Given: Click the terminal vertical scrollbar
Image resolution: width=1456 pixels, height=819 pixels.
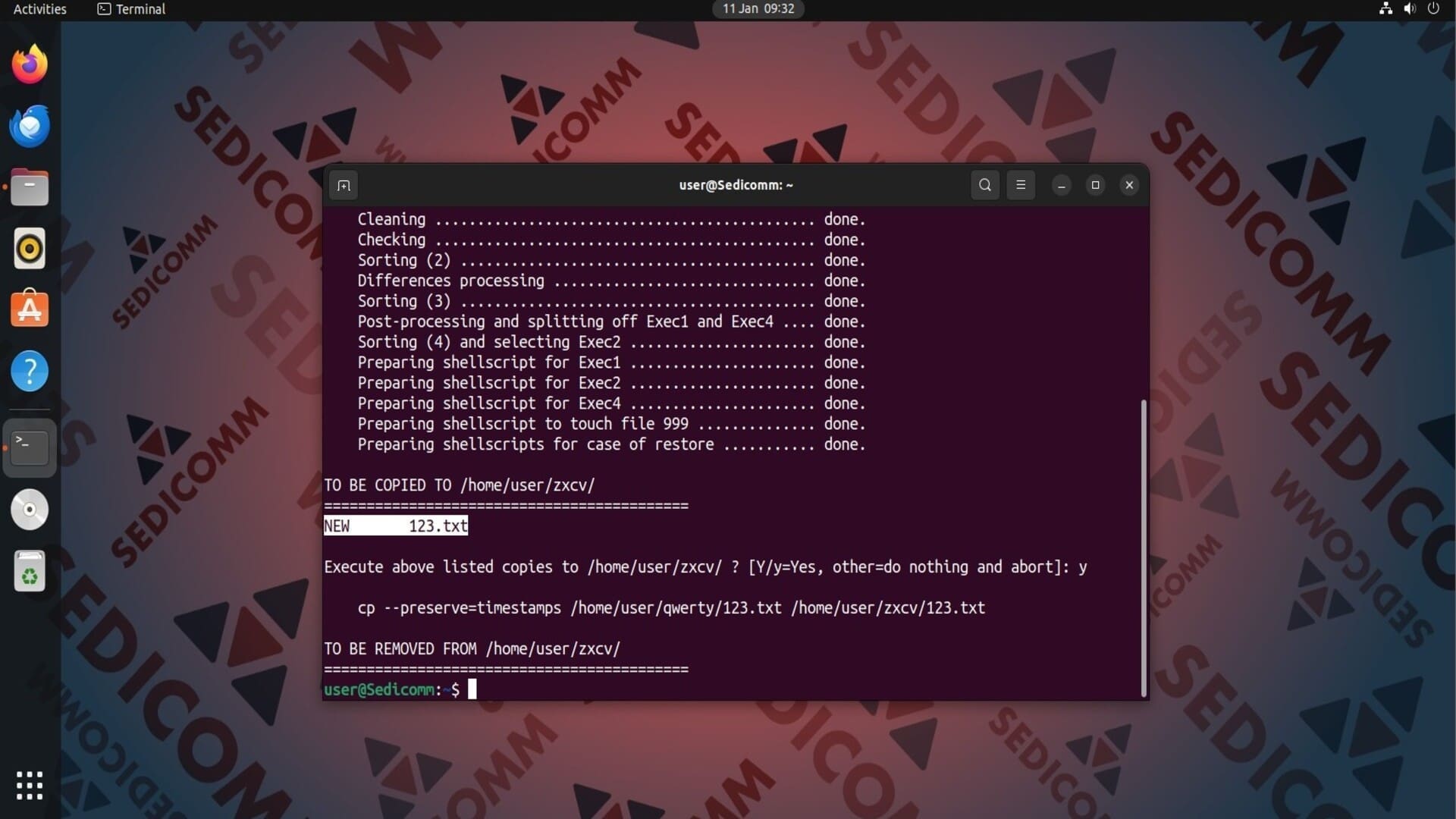Looking at the screenshot, I should pyautogui.click(x=1144, y=546).
